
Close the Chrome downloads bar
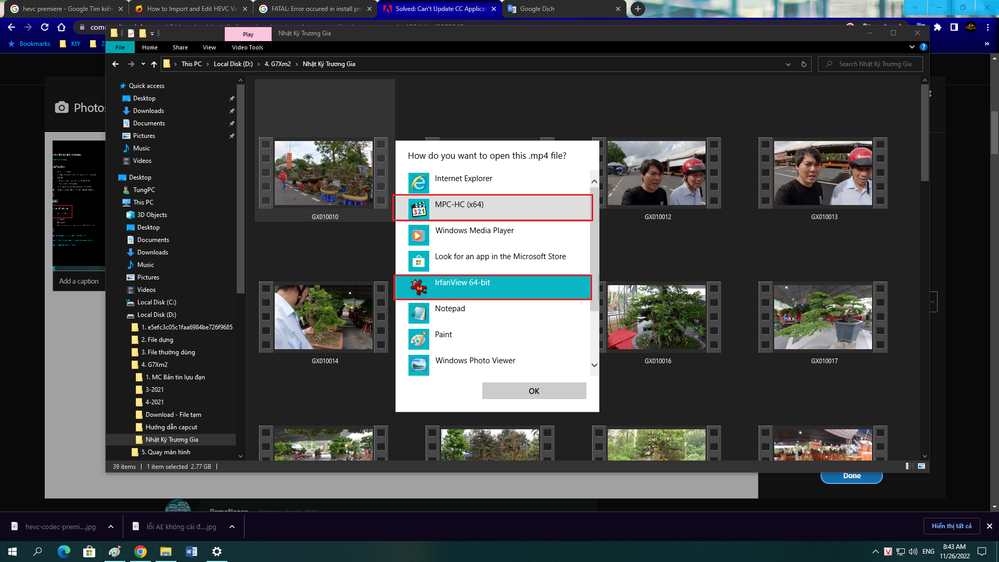[x=989, y=526]
